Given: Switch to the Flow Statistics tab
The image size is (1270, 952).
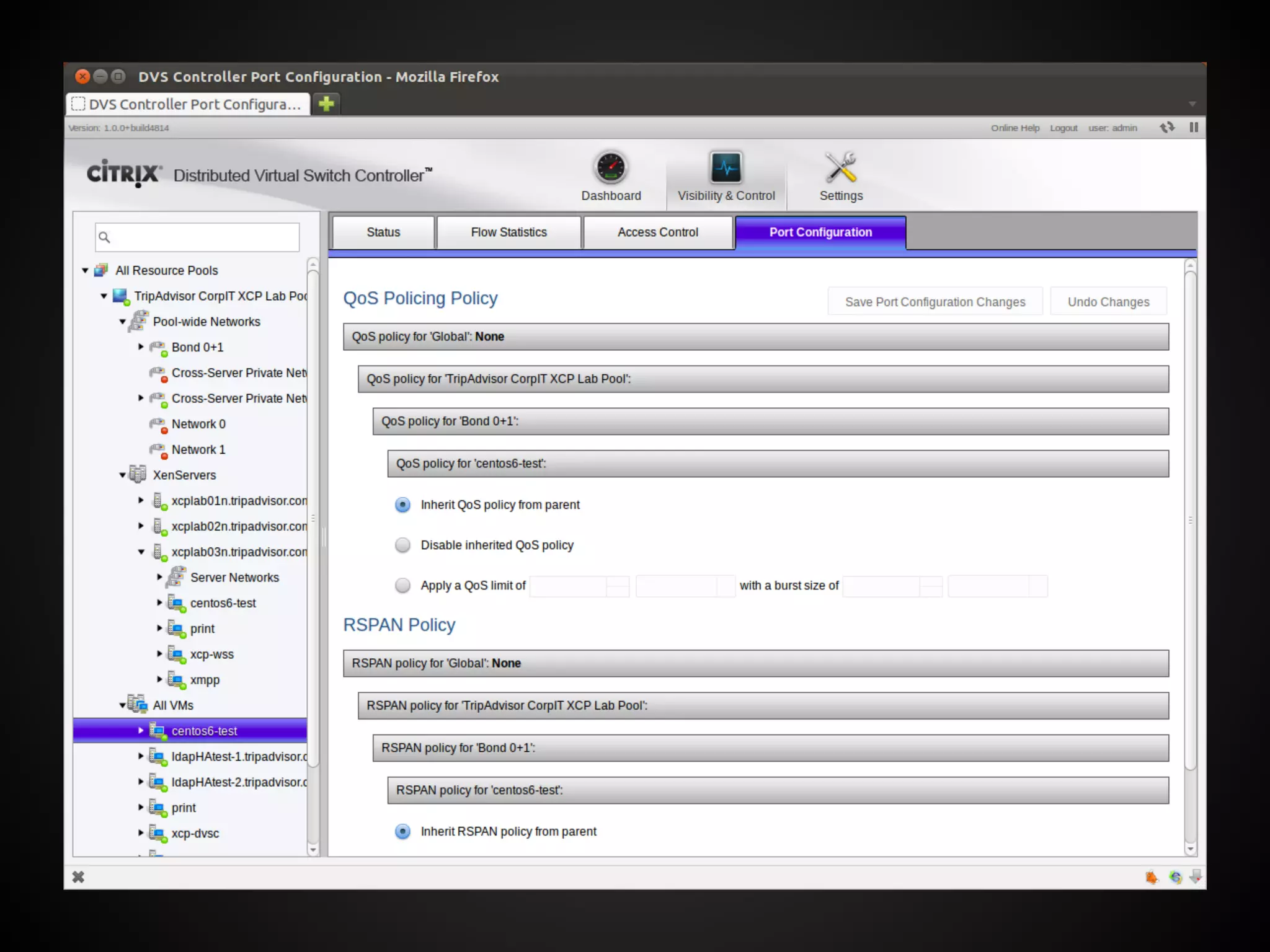Looking at the screenshot, I should [508, 232].
